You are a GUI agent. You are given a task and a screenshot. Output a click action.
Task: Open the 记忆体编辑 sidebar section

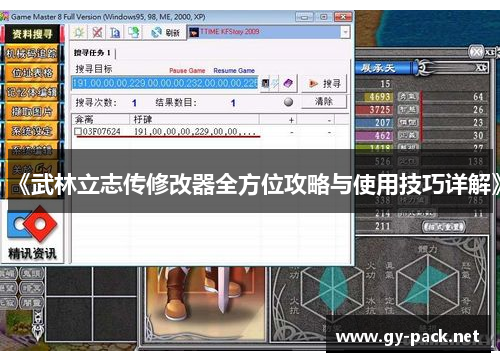(x=31, y=92)
